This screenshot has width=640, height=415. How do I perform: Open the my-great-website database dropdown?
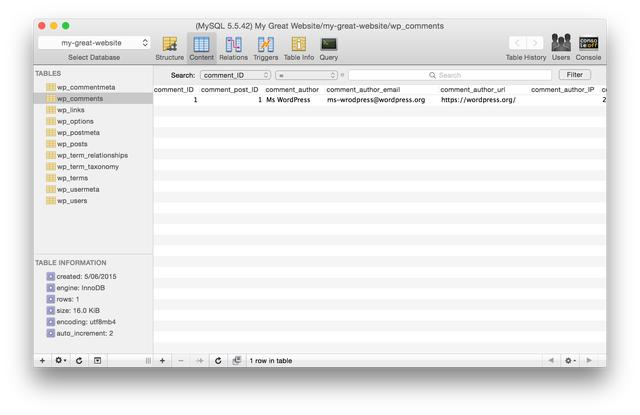click(x=94, y=43)
